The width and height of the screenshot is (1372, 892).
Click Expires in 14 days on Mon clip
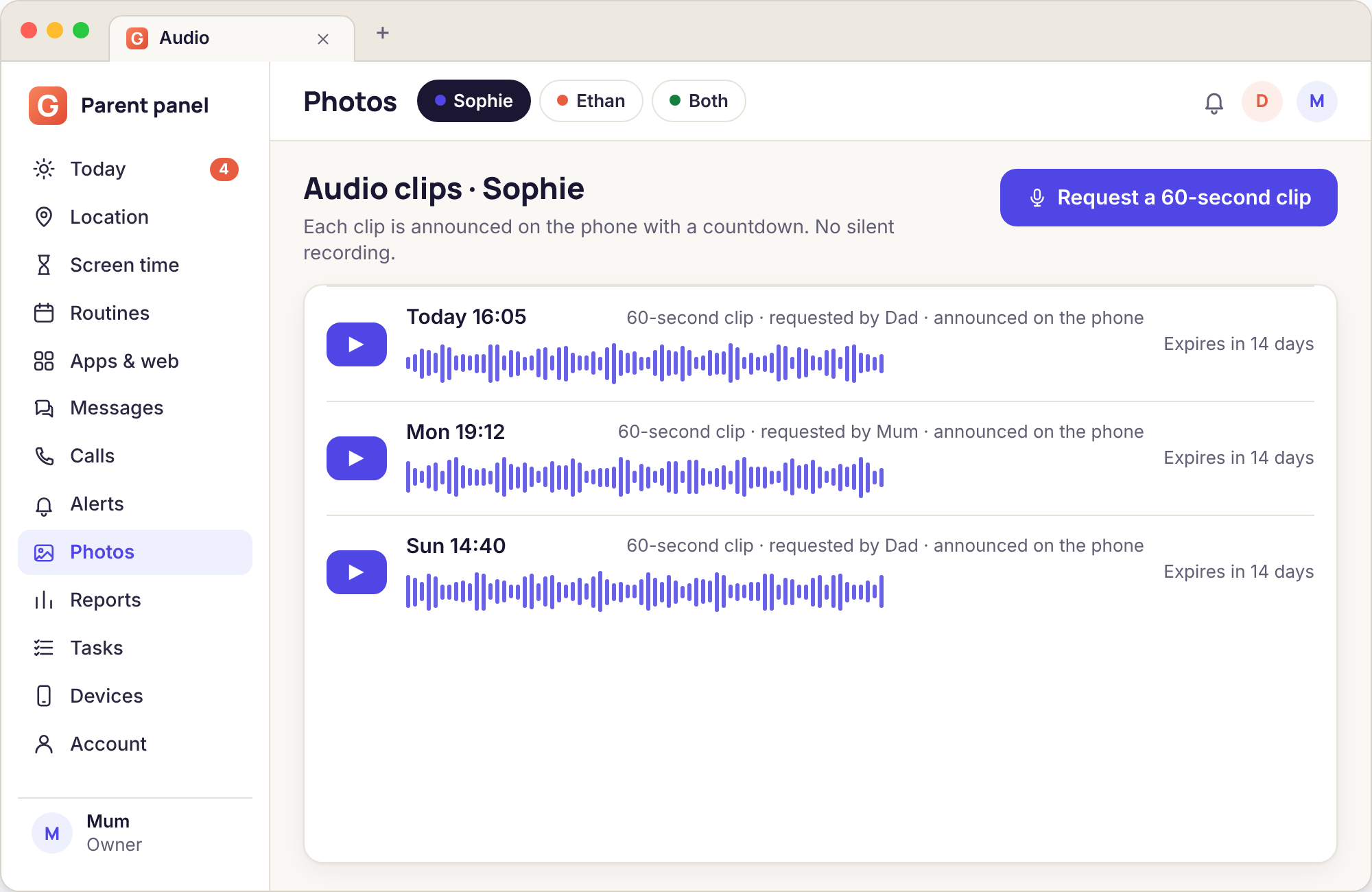(x=1239, y=458)
